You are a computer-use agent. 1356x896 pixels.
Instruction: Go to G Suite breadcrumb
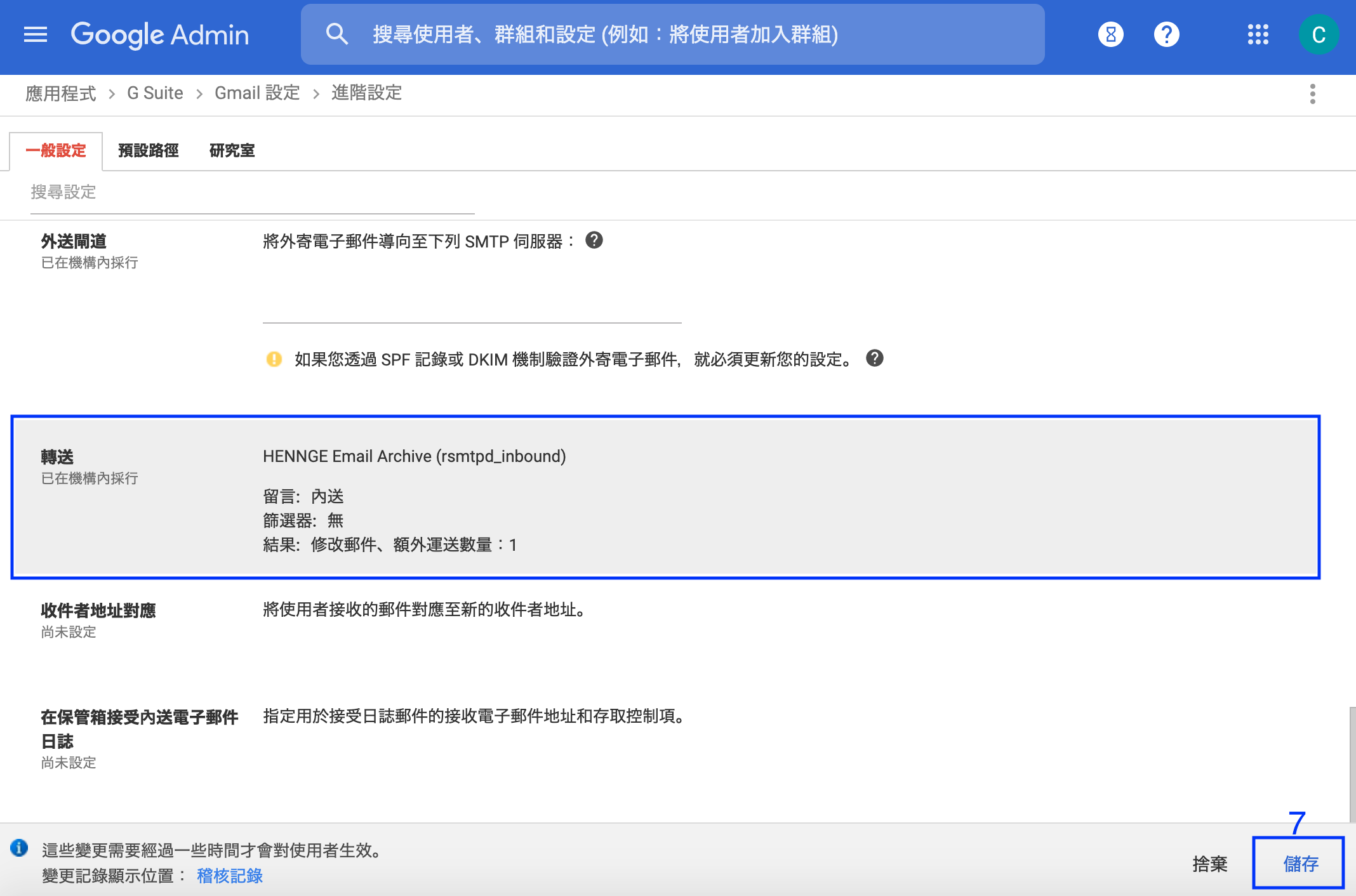pyautogui.click(x=155, y=93)
